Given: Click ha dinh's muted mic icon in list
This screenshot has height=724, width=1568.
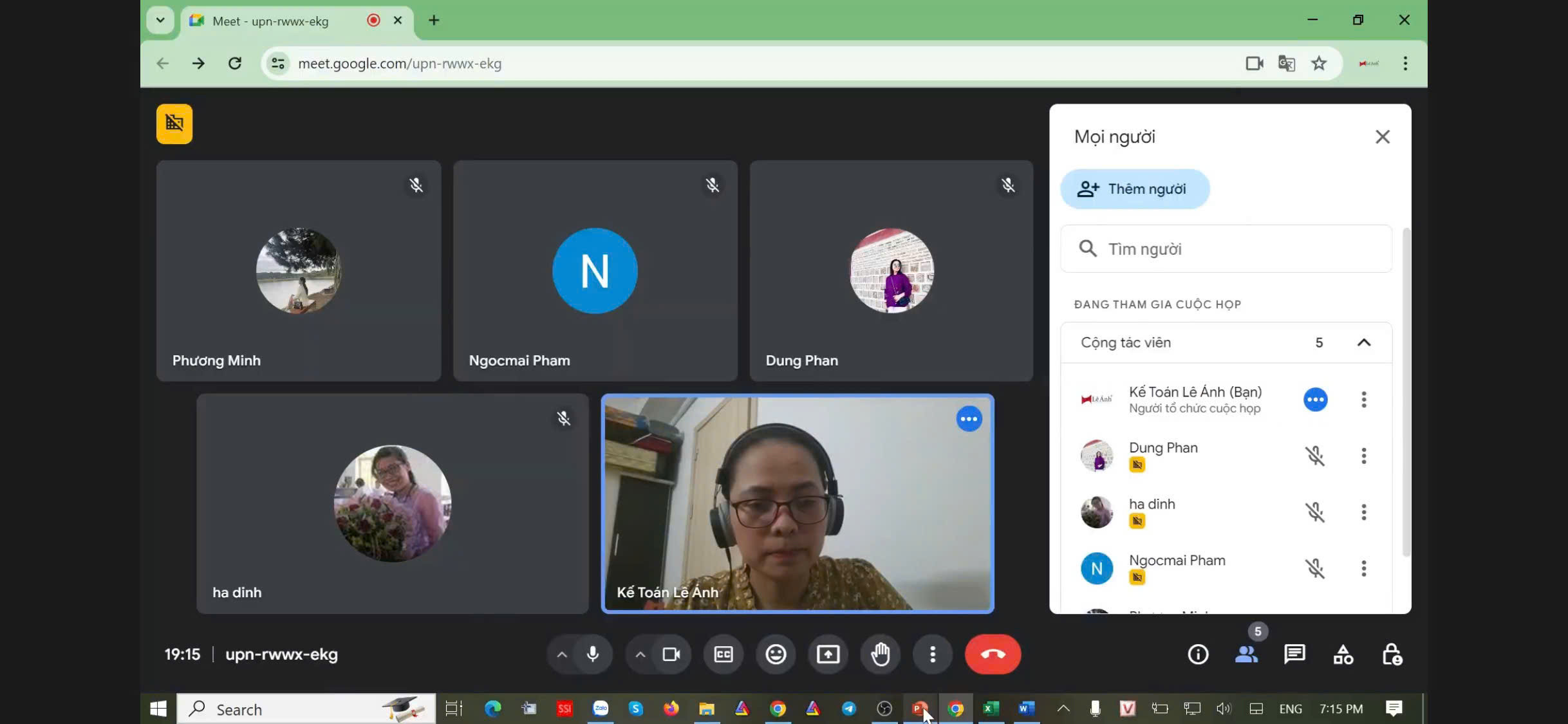Looking at the screenshot, I should pyautogui.click(x=1315, y=512).
